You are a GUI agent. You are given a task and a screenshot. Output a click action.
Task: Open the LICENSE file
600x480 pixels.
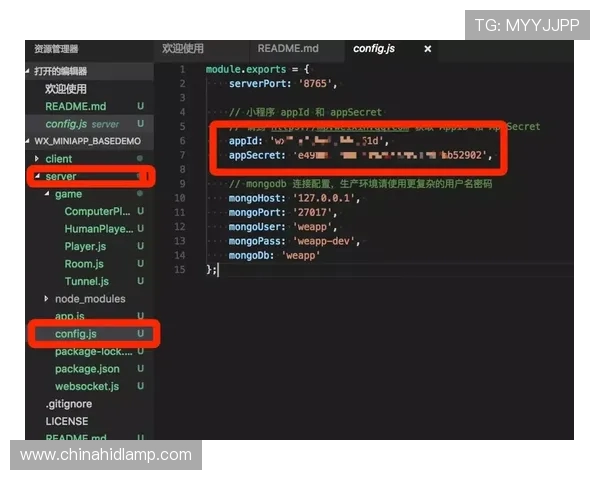(66, 421)
